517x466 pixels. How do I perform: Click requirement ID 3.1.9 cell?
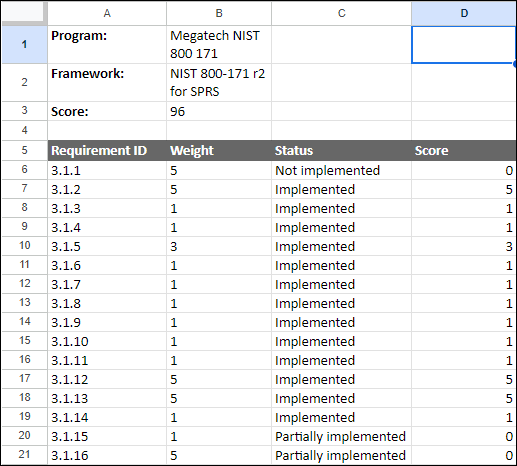[107, 322]
